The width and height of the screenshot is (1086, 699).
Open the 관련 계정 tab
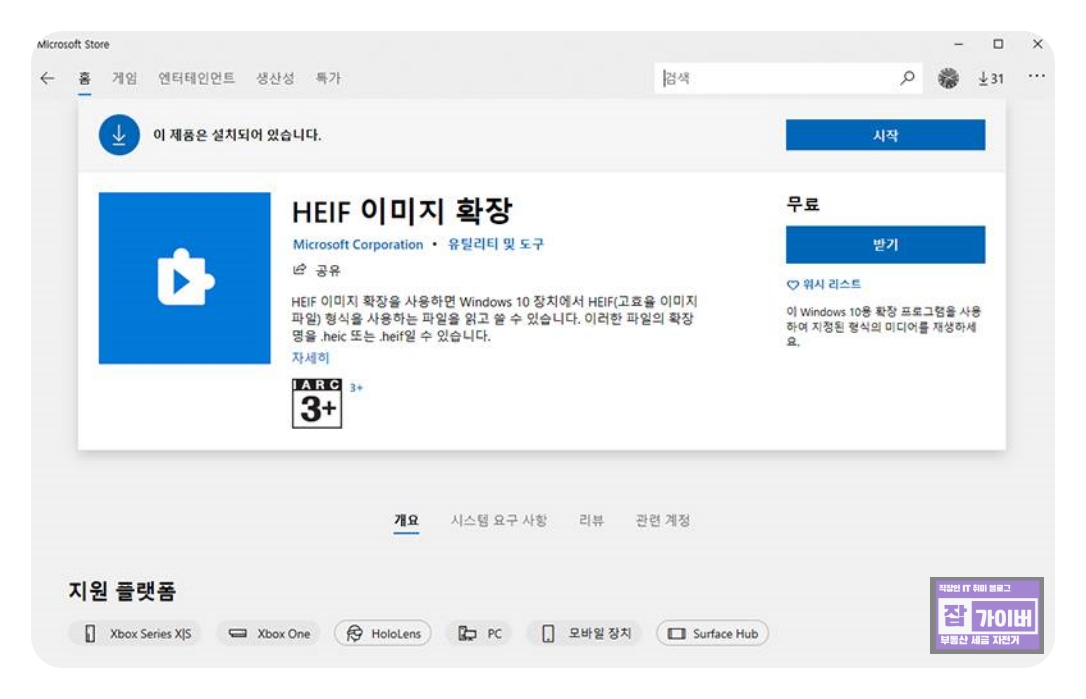[663, 520]
